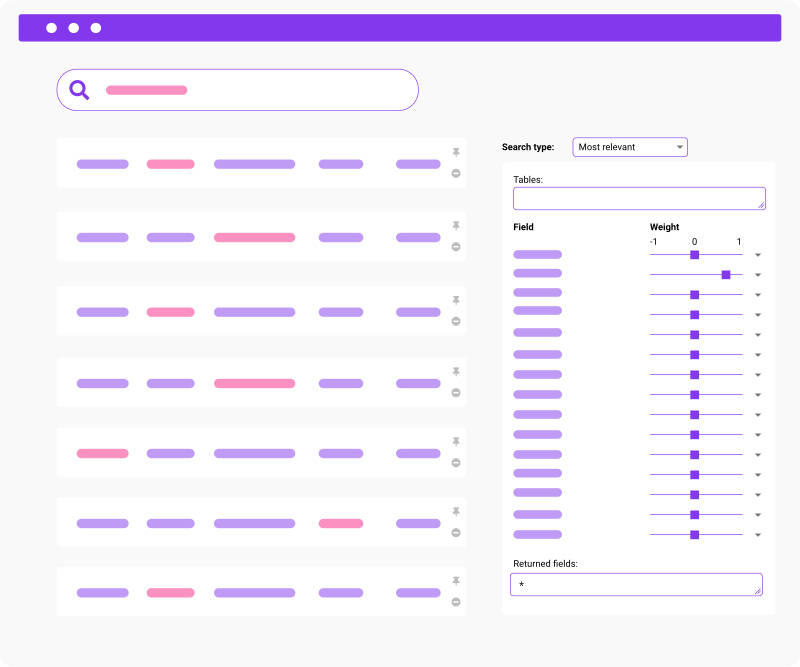Screen dimensions: 800x667
Task: Remove the first search result row
Action: pyautogui.click(x=456, y=173)
